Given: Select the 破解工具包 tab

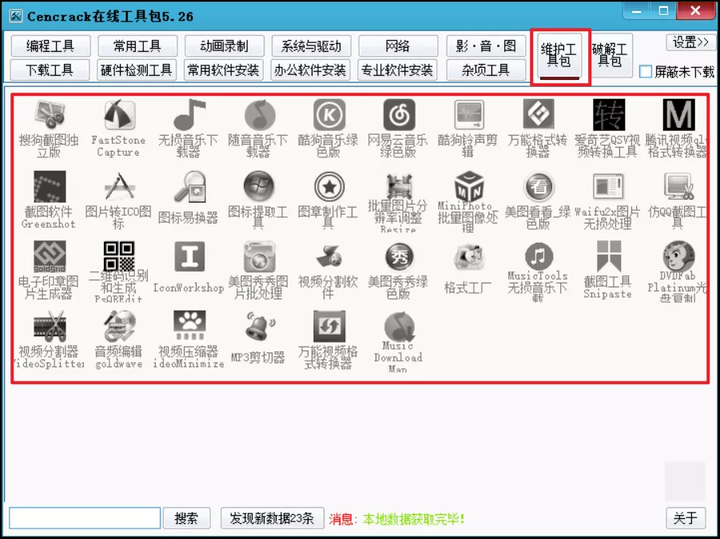Looking at the screenshot, I should pos(610,56).
